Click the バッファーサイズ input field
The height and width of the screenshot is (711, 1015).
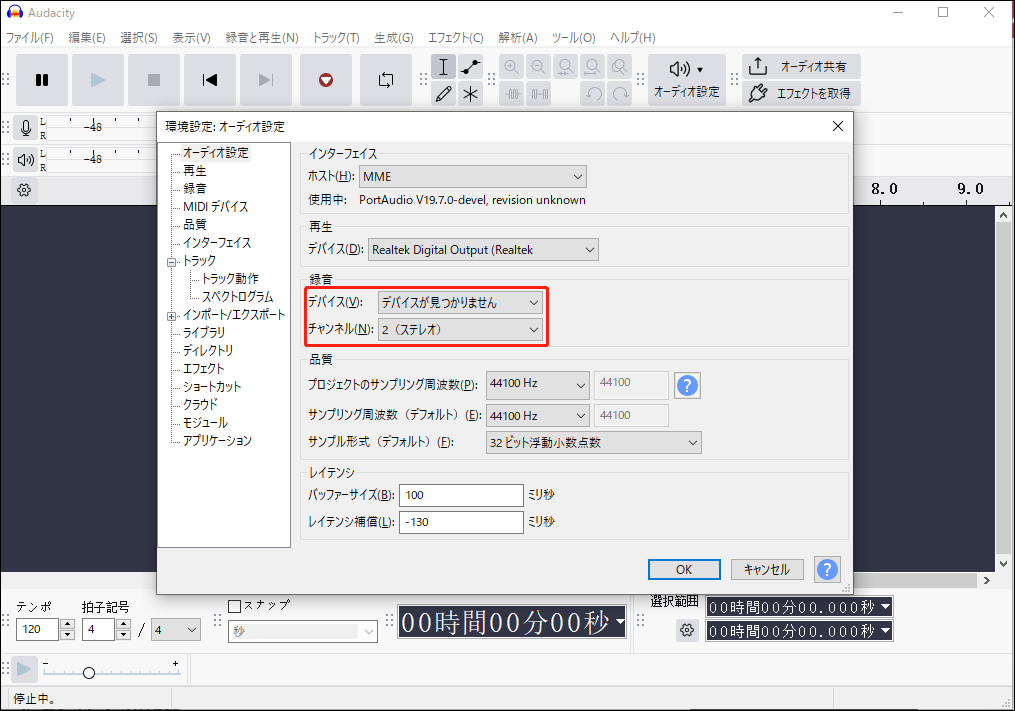pyautogui.click(x=461, y=495)
